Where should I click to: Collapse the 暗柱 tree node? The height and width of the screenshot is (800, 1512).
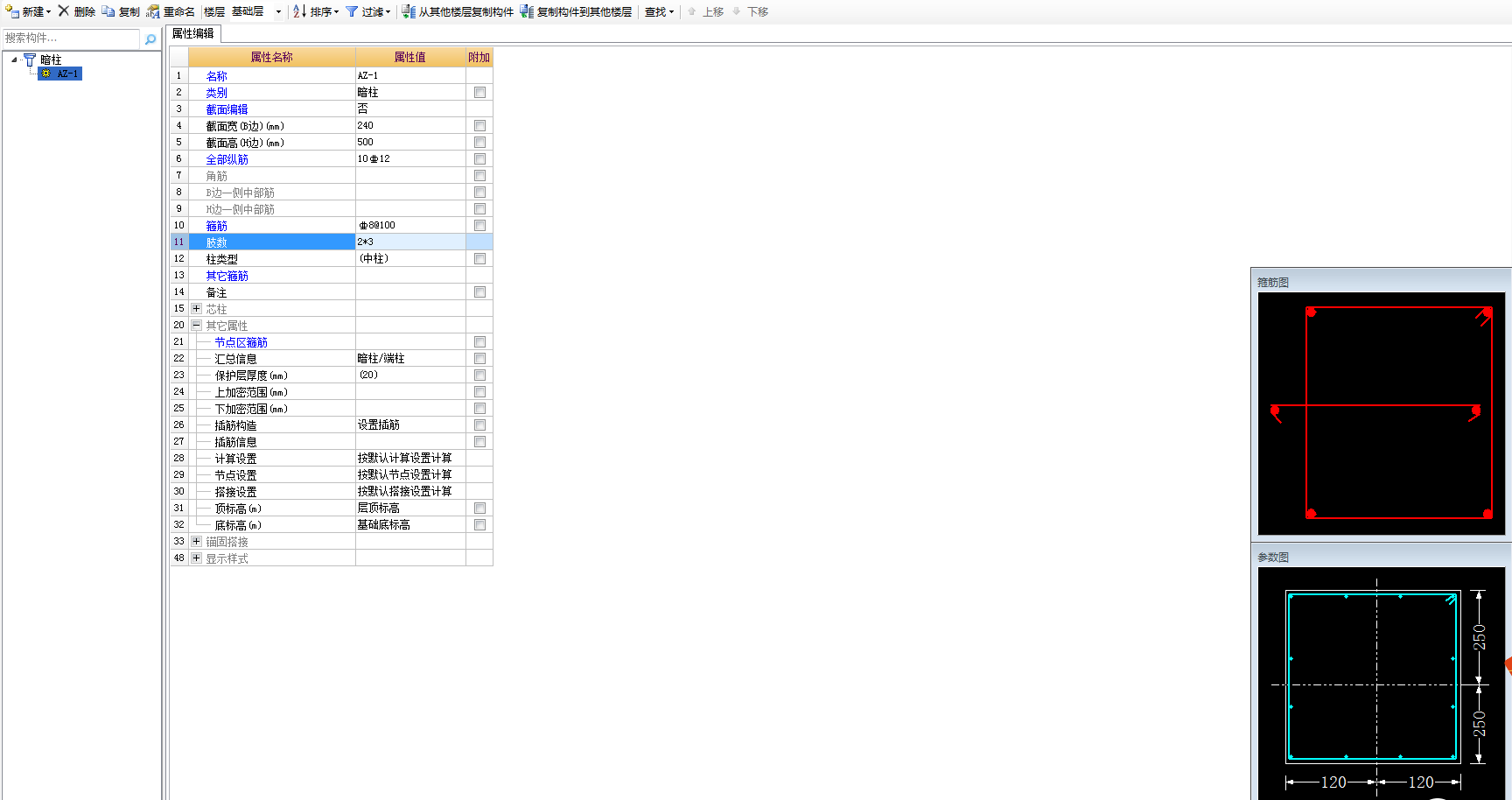(x=14, y=60)
